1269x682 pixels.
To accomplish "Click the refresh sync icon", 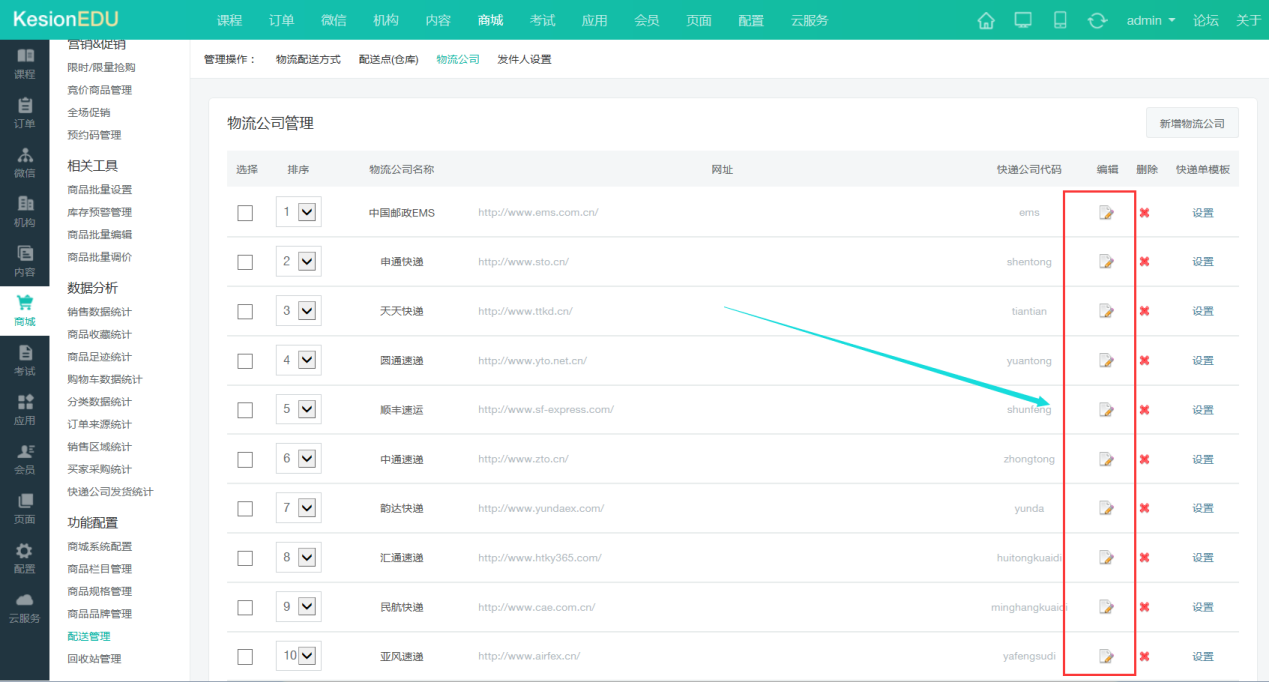I will point(1097,20).
